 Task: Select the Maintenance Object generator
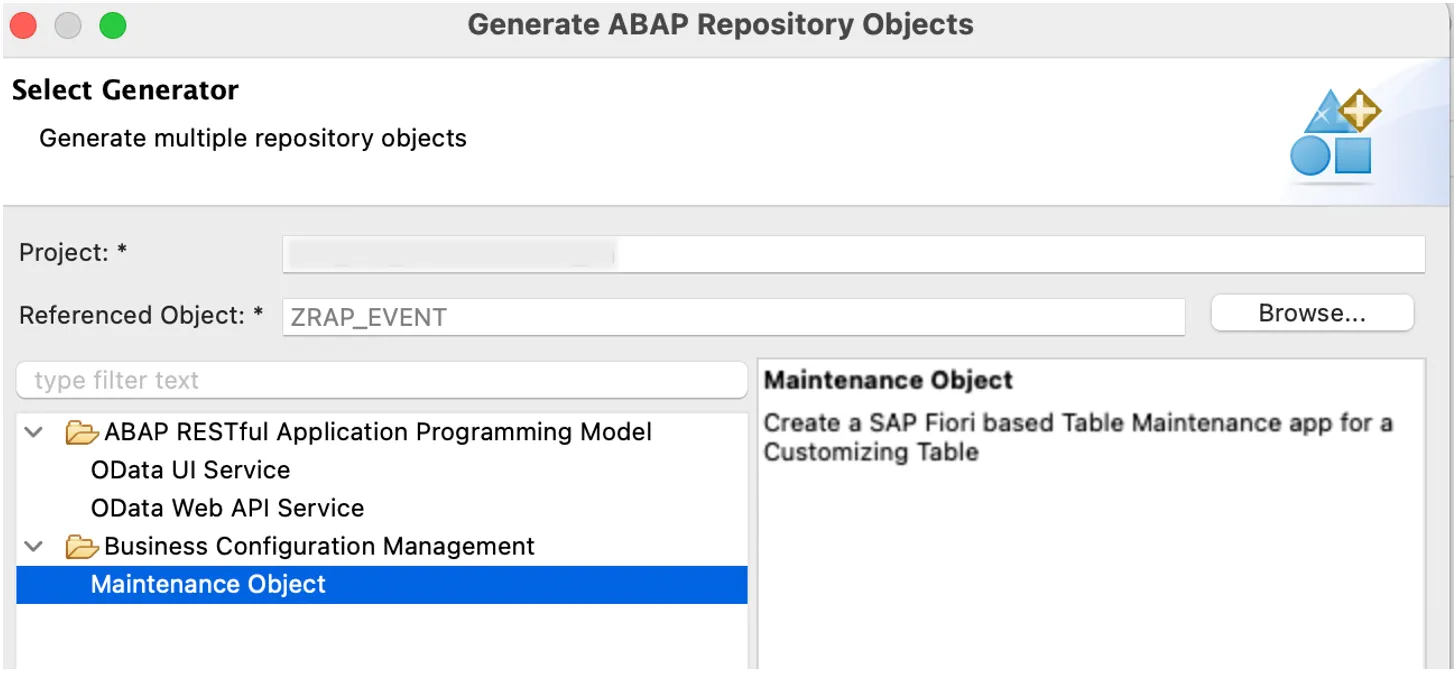(208, 584)
